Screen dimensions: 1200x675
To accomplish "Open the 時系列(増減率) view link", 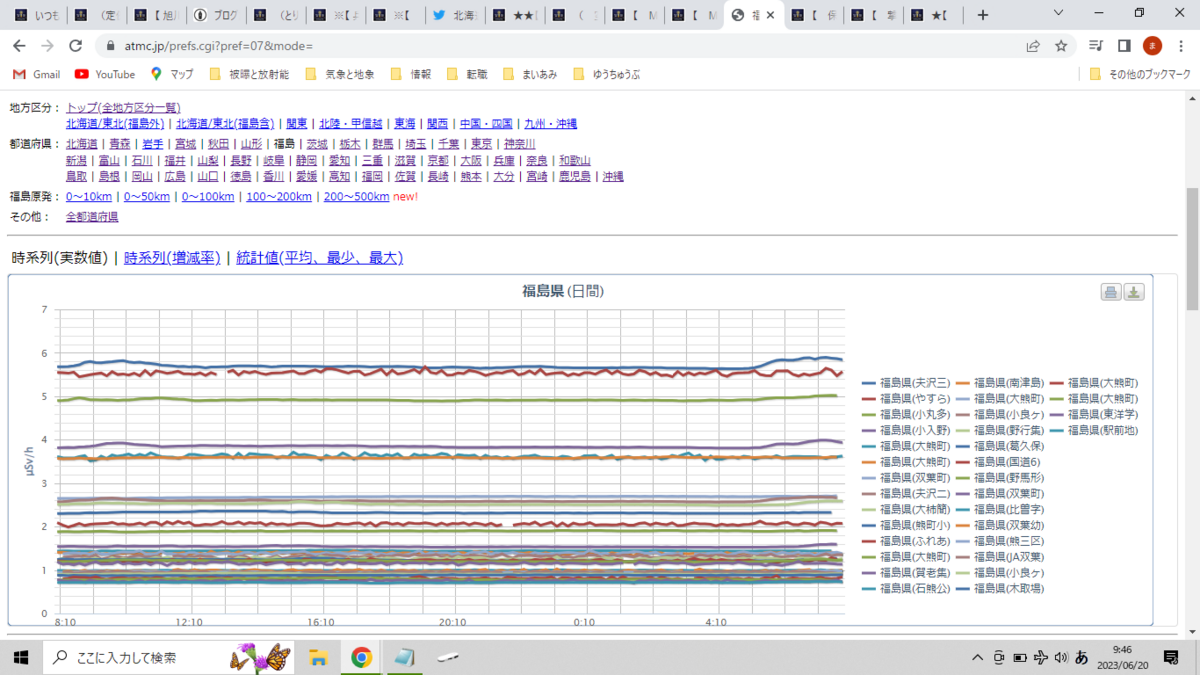I will point(171,258).
